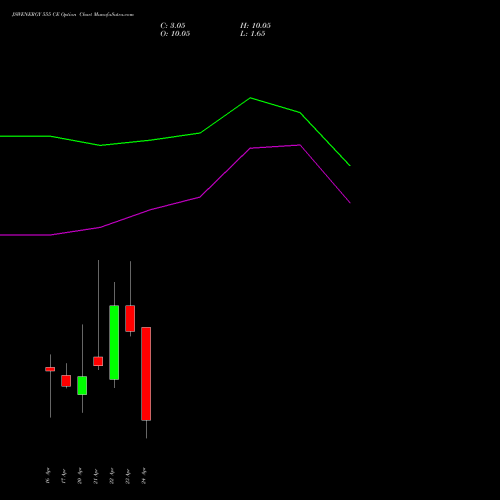Click the '20 Apr' date axis label
The width and height of the screenshot is (500, 500).
80,476
